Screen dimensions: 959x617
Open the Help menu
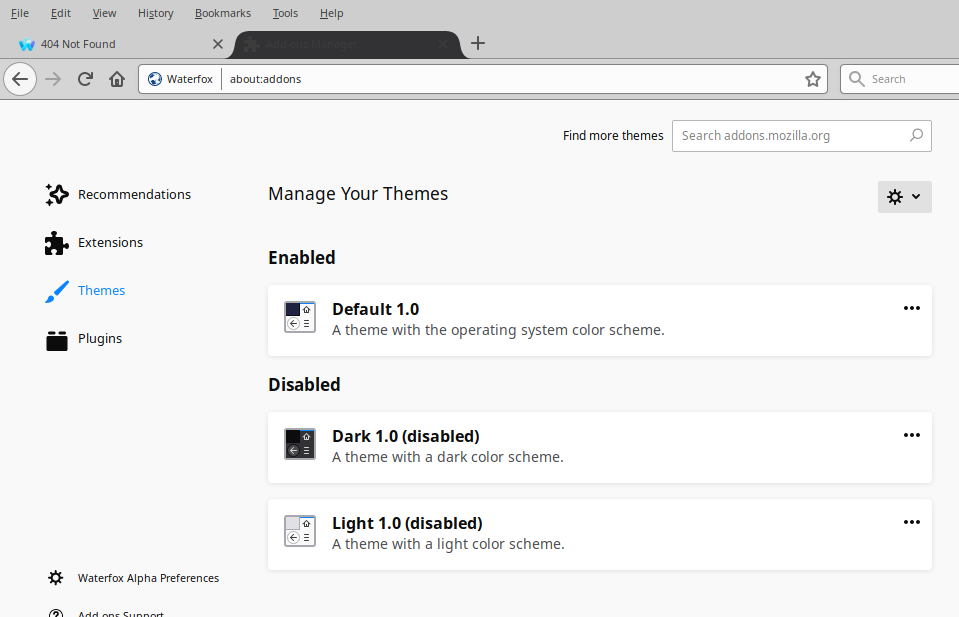(331, 13)
